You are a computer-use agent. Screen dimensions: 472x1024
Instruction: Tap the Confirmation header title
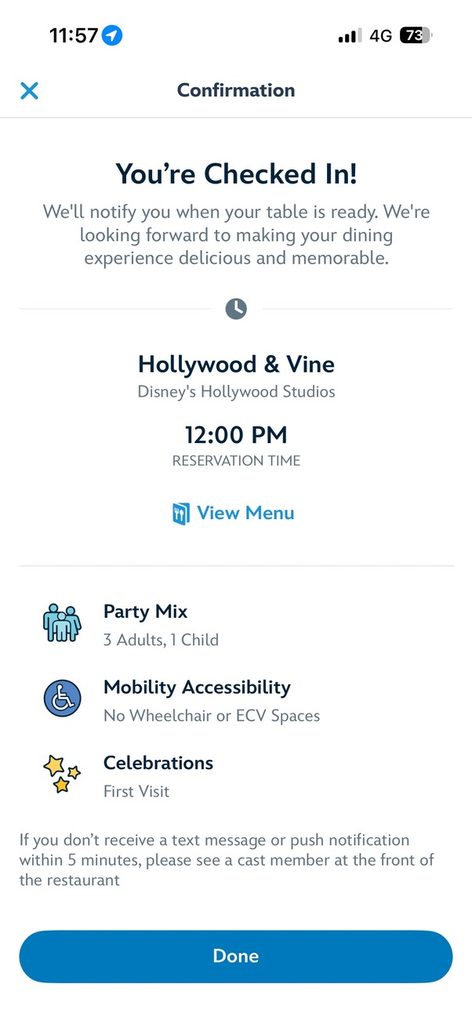point(236,90)
